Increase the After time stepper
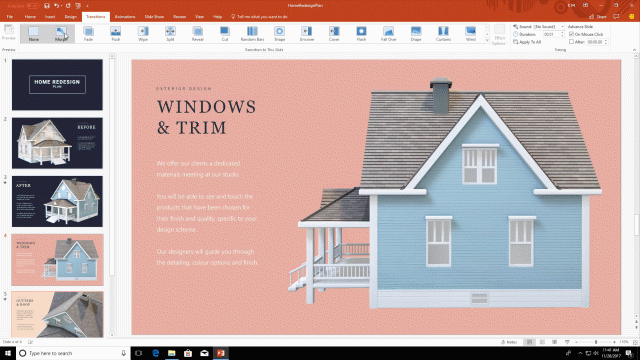This screenshot has width=640, height=360. pyautogui.click(x=606, y=40)
